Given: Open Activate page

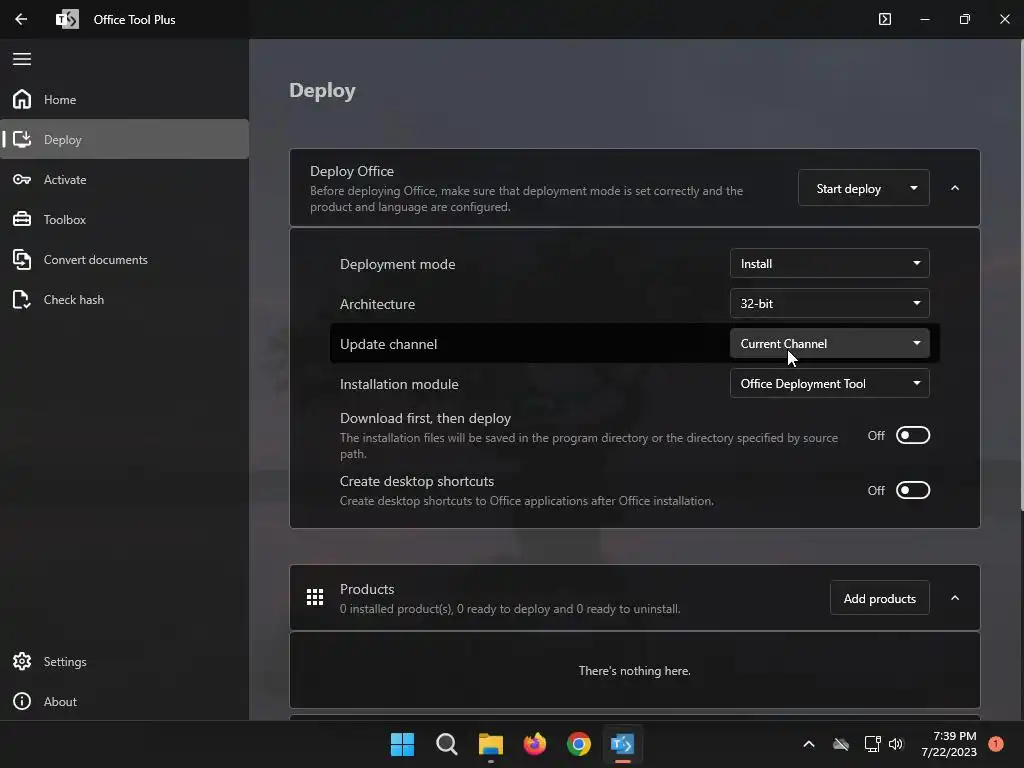Looking at the screenshot, I should click(124, 179).
